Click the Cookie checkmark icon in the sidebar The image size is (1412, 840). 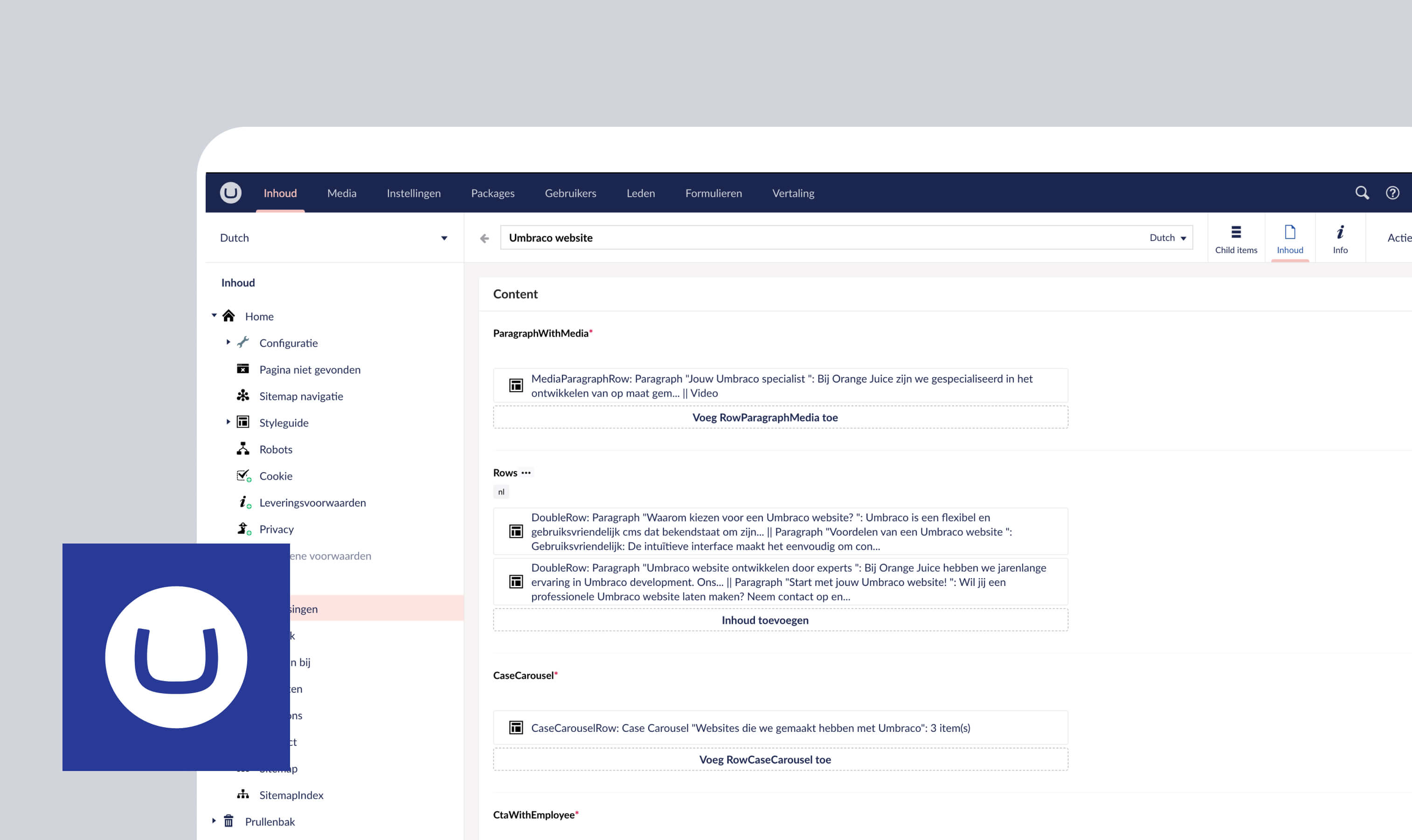click(243, 475)
